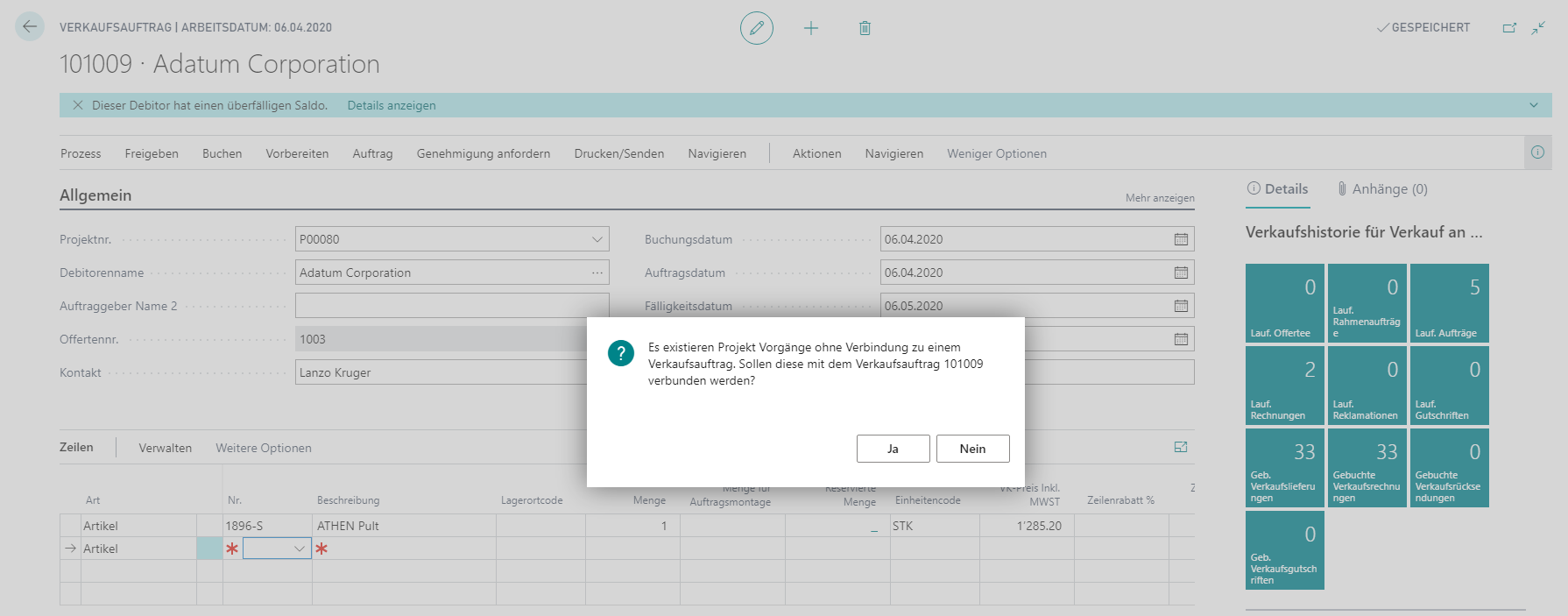1568x616 pixels.
Task: Open the Lauf. Aufträge tile
Action: [1450, 303]
